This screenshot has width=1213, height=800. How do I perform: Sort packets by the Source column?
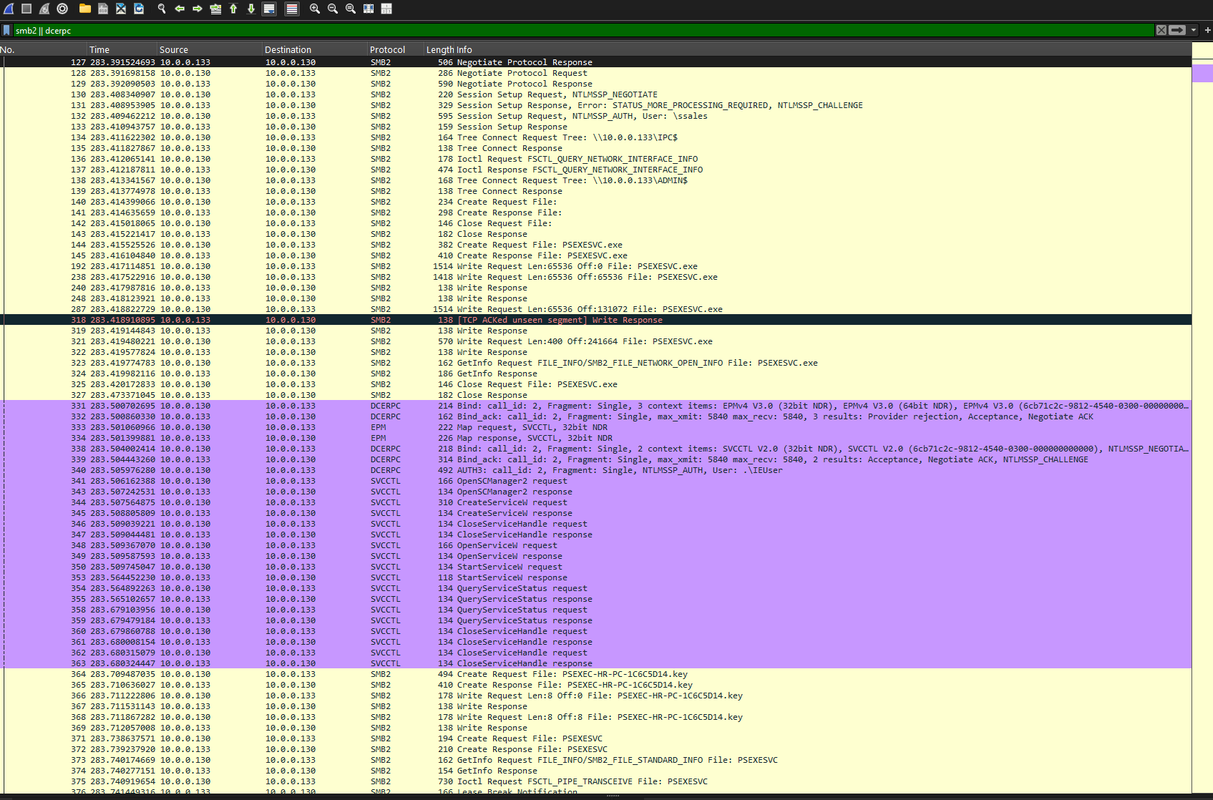tap(210, 49)
